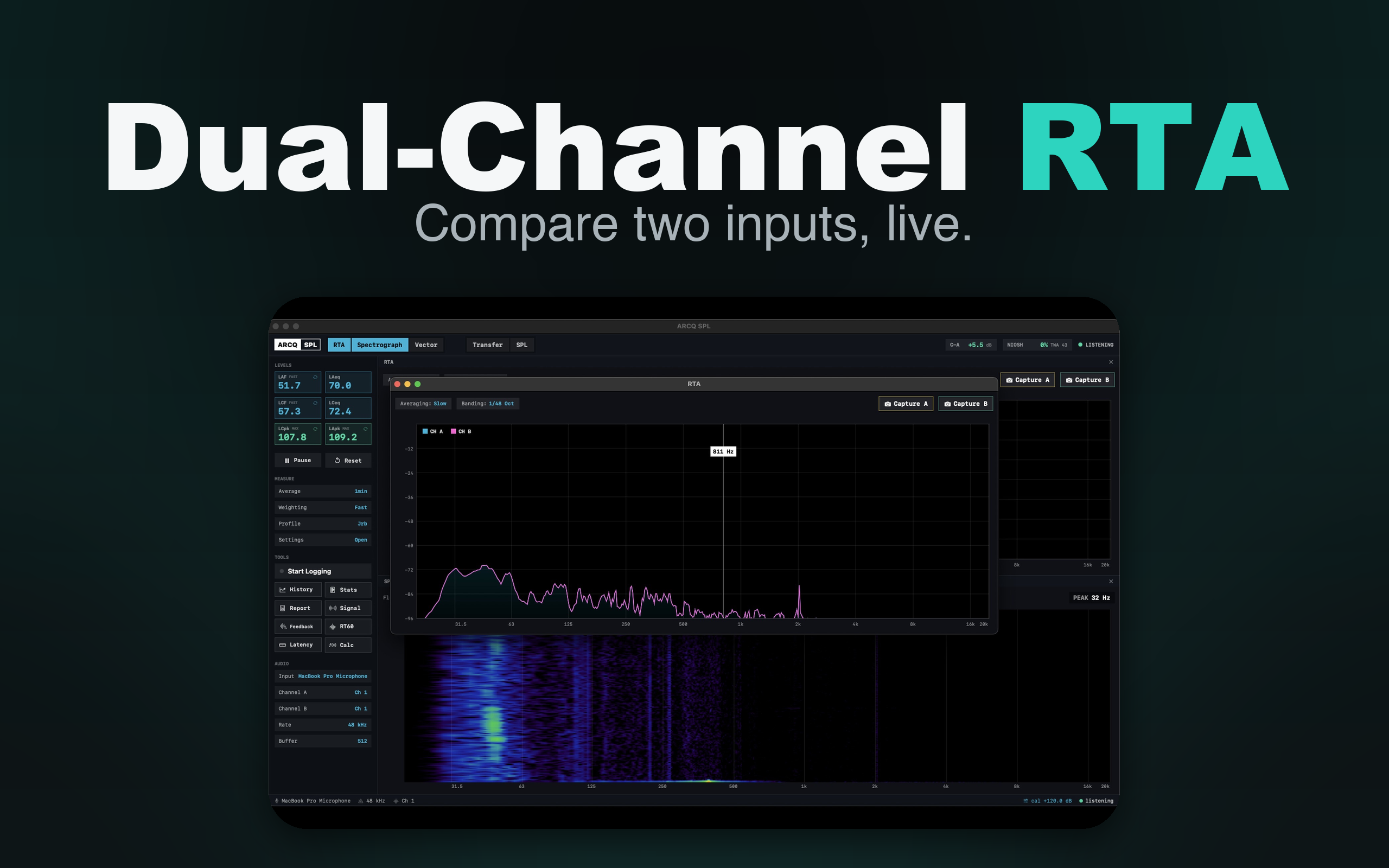Click the Latency ruler icon
This screenshot has height=868, width=1389.
point(282,644)
